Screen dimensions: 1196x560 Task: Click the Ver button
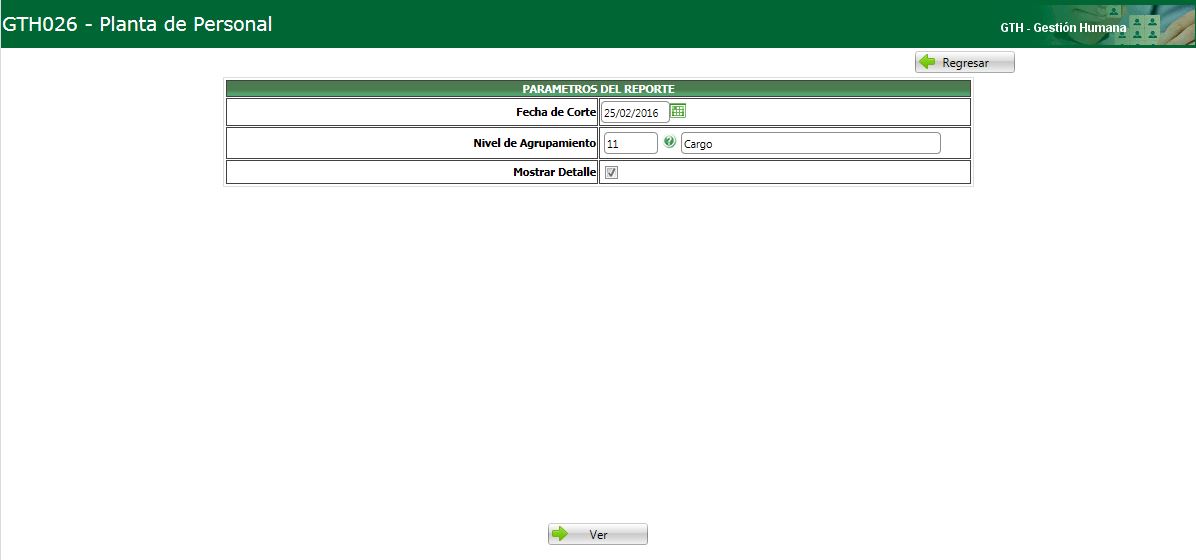(x=598, y=534)
